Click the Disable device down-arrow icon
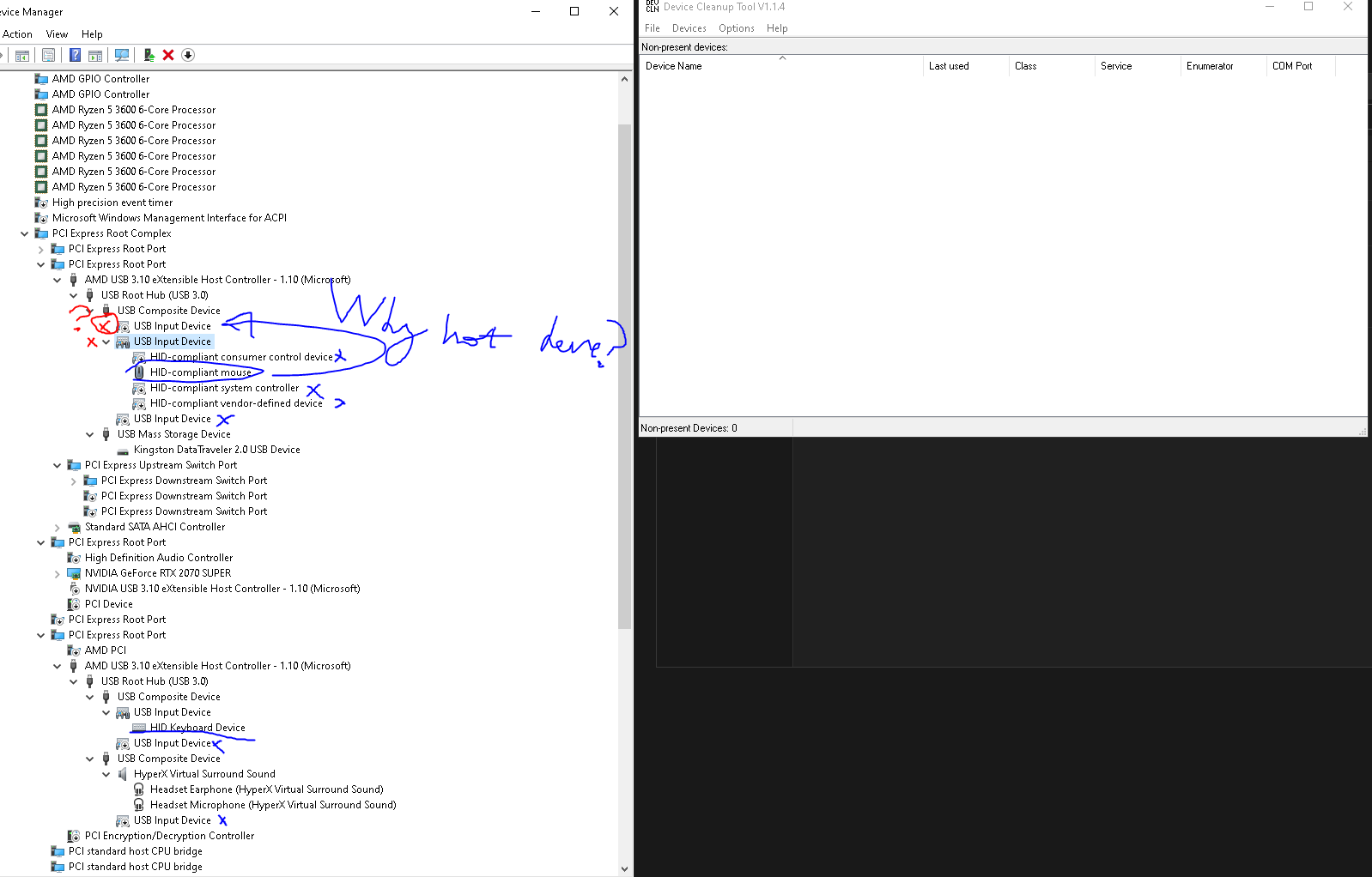 pyautogui.click(x=188, y=55)
